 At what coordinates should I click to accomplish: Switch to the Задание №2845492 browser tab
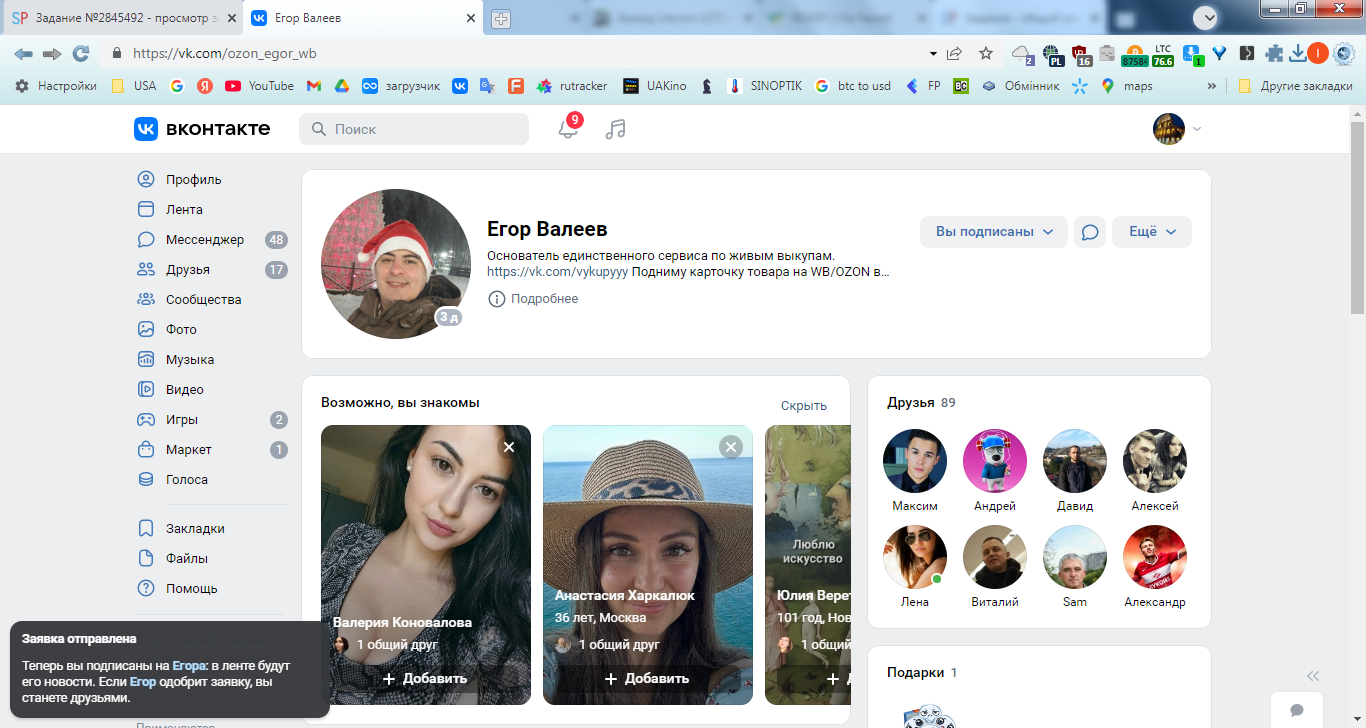pos(122,18)
